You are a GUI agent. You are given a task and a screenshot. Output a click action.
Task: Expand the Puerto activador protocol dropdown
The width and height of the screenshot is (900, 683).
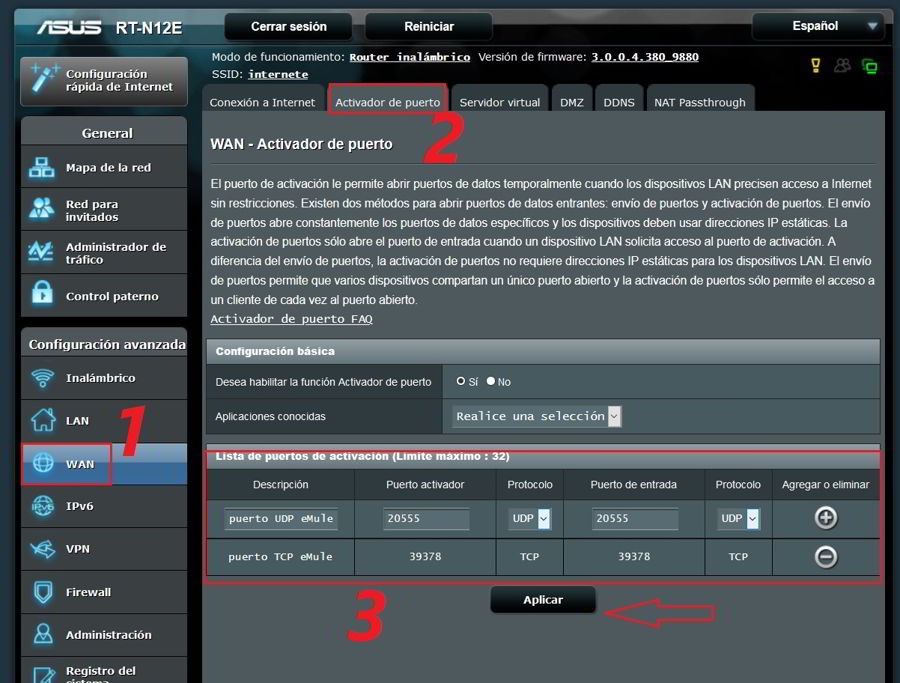543,519
